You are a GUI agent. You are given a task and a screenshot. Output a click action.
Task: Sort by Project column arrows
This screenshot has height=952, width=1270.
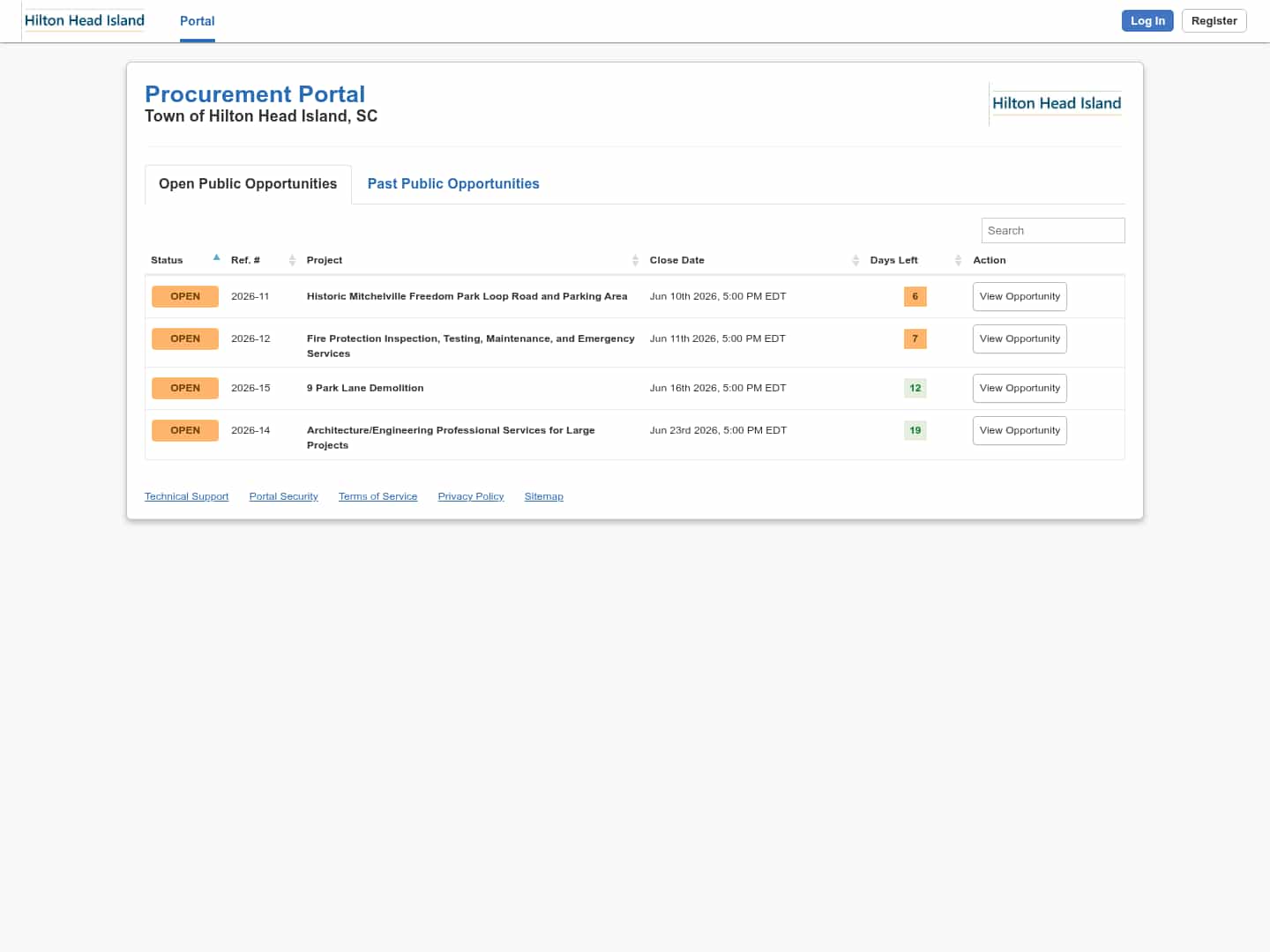[x=635, y=260]
